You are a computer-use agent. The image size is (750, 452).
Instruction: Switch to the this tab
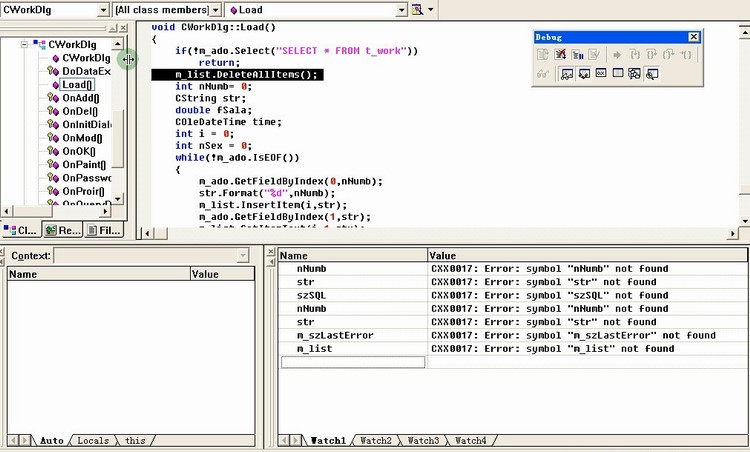[135, 441]
